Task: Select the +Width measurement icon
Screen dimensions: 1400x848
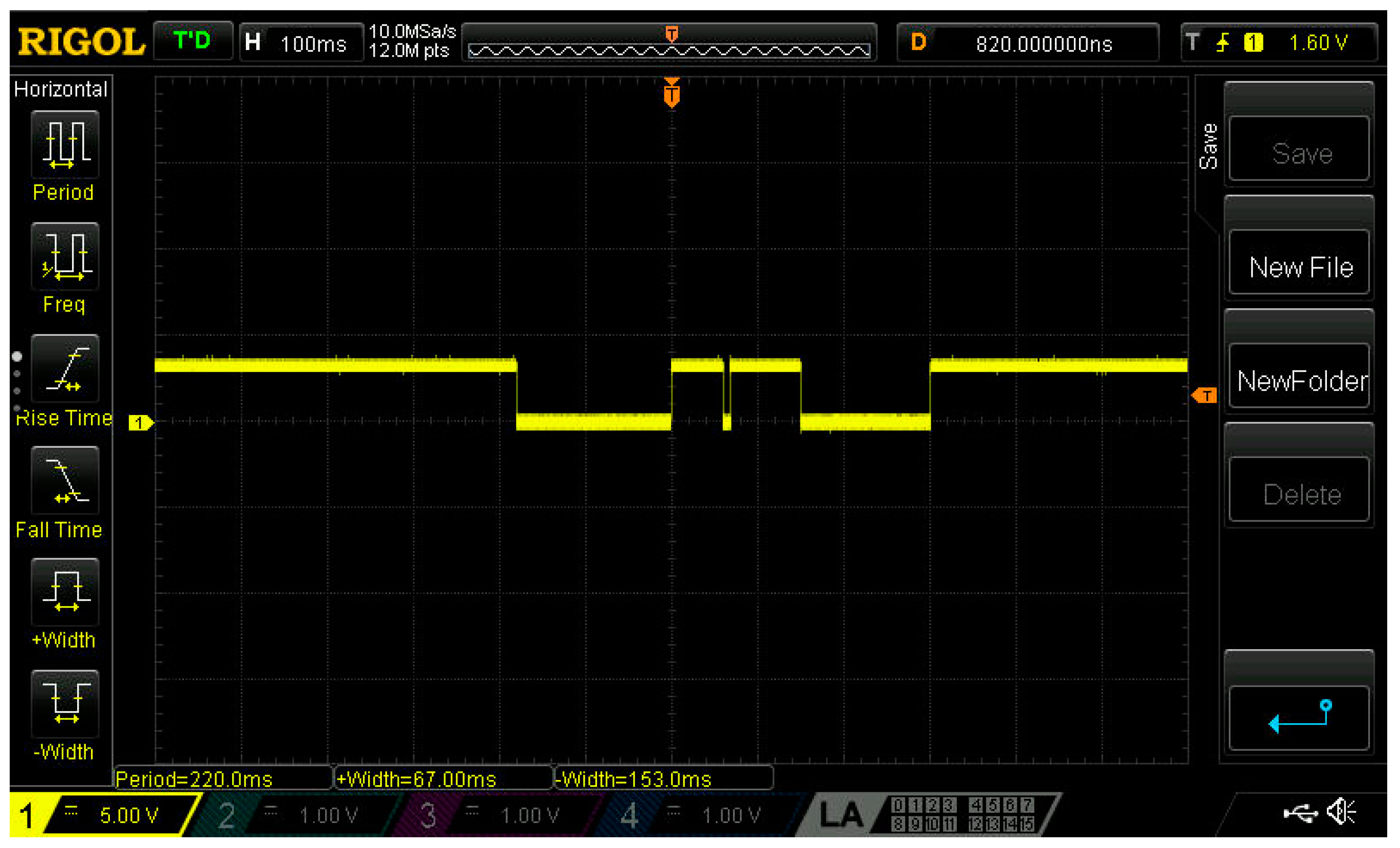Action: tap(65, 592)
